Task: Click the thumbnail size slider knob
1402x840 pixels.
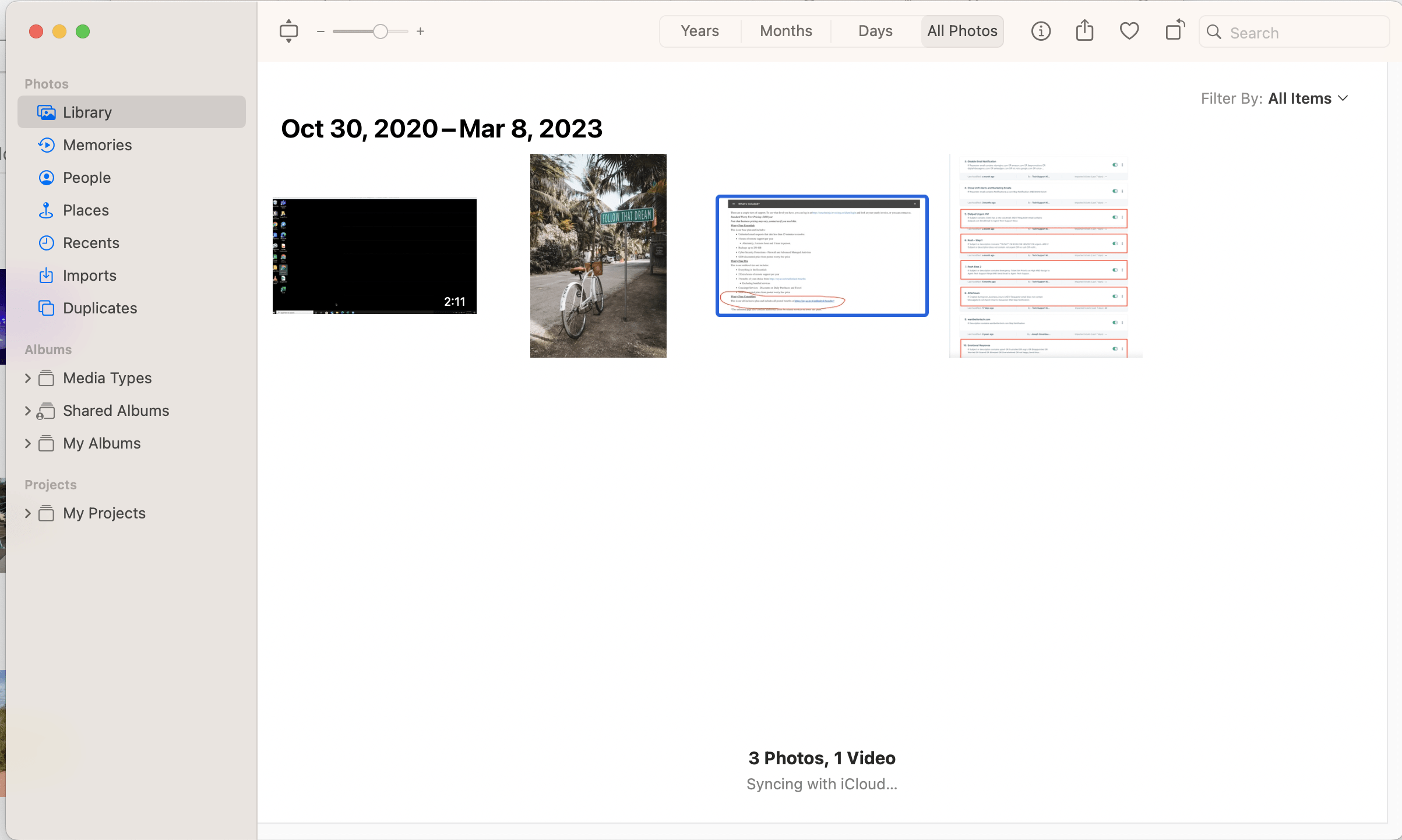Action: click(x=381, y=31)
